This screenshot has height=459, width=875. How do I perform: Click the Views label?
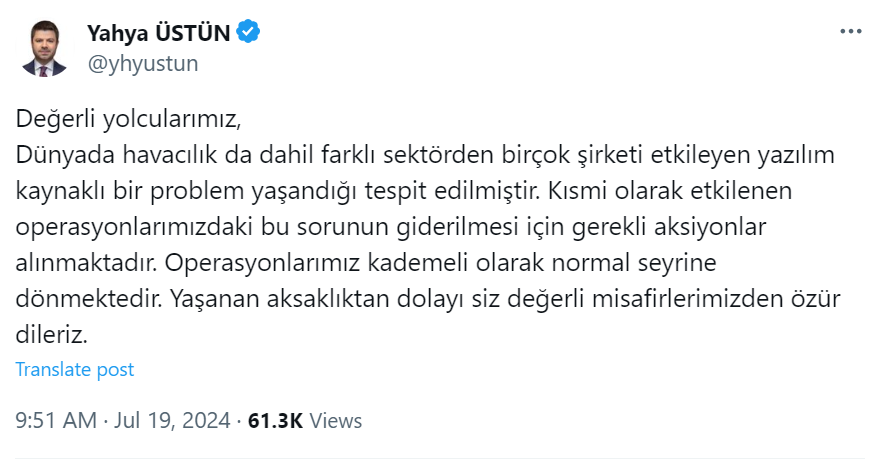point(336,420)
